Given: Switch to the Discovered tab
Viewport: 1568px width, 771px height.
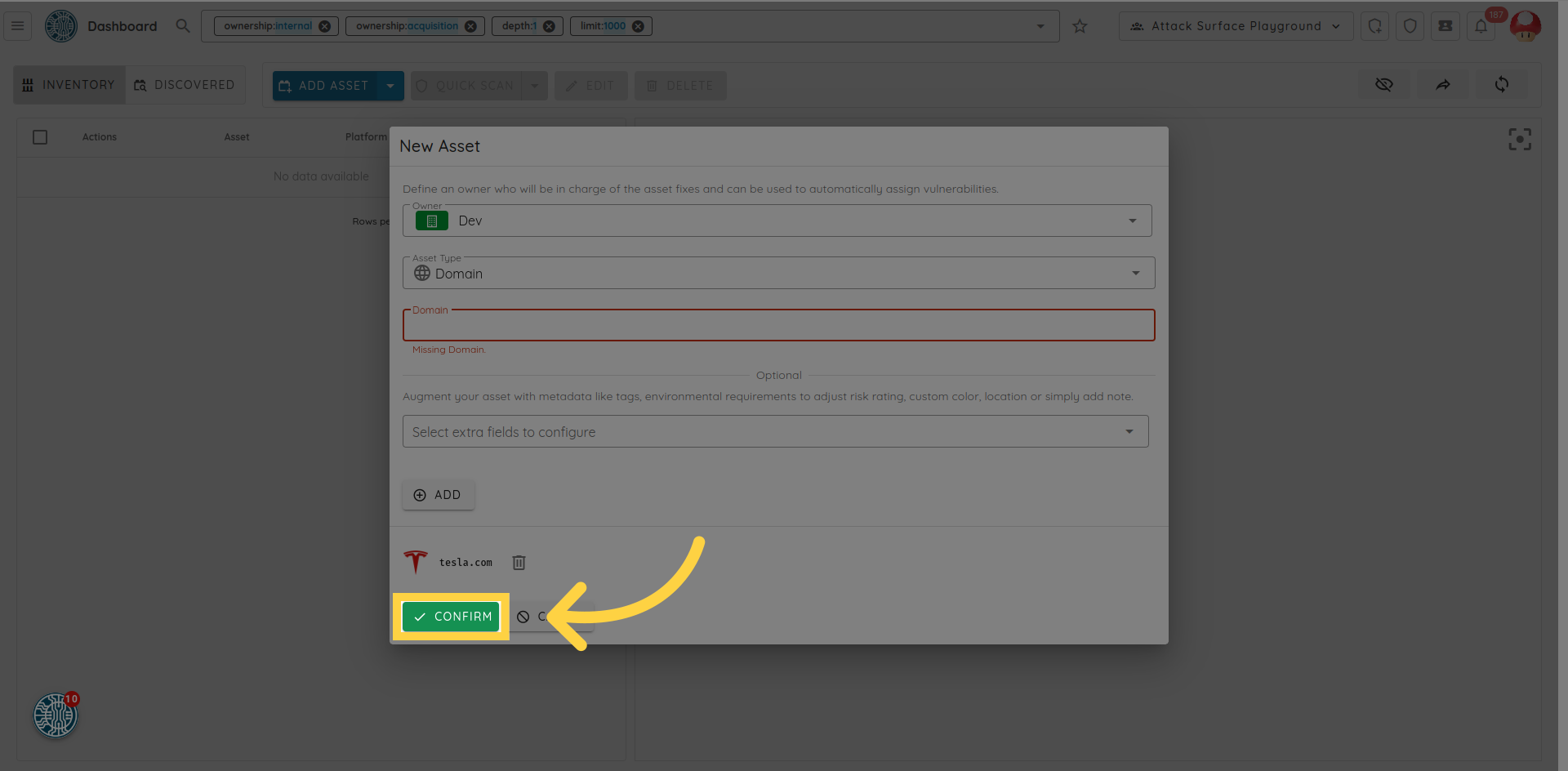Looking at the screenshot, I should click(185, 85).
